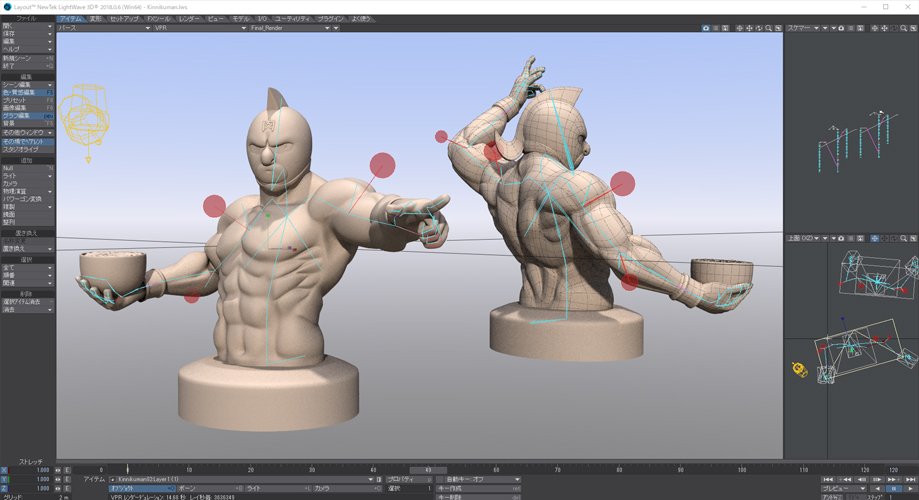Click the E envelope button for the X value
The width and height of the screenshot is (919, 500).
tap(67, 470)
